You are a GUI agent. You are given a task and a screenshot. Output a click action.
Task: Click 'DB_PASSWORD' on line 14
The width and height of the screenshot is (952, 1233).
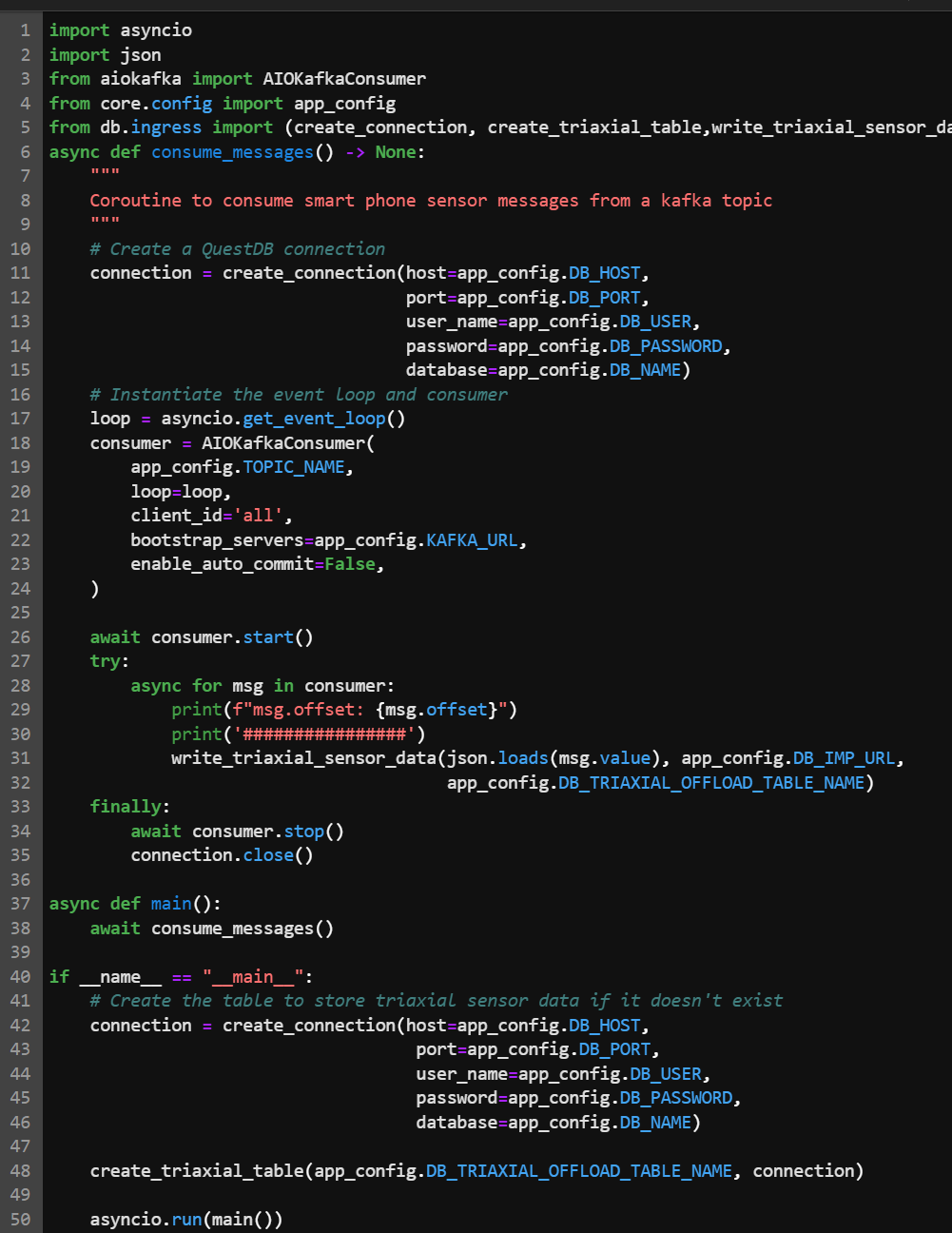(x=666, y=346)
